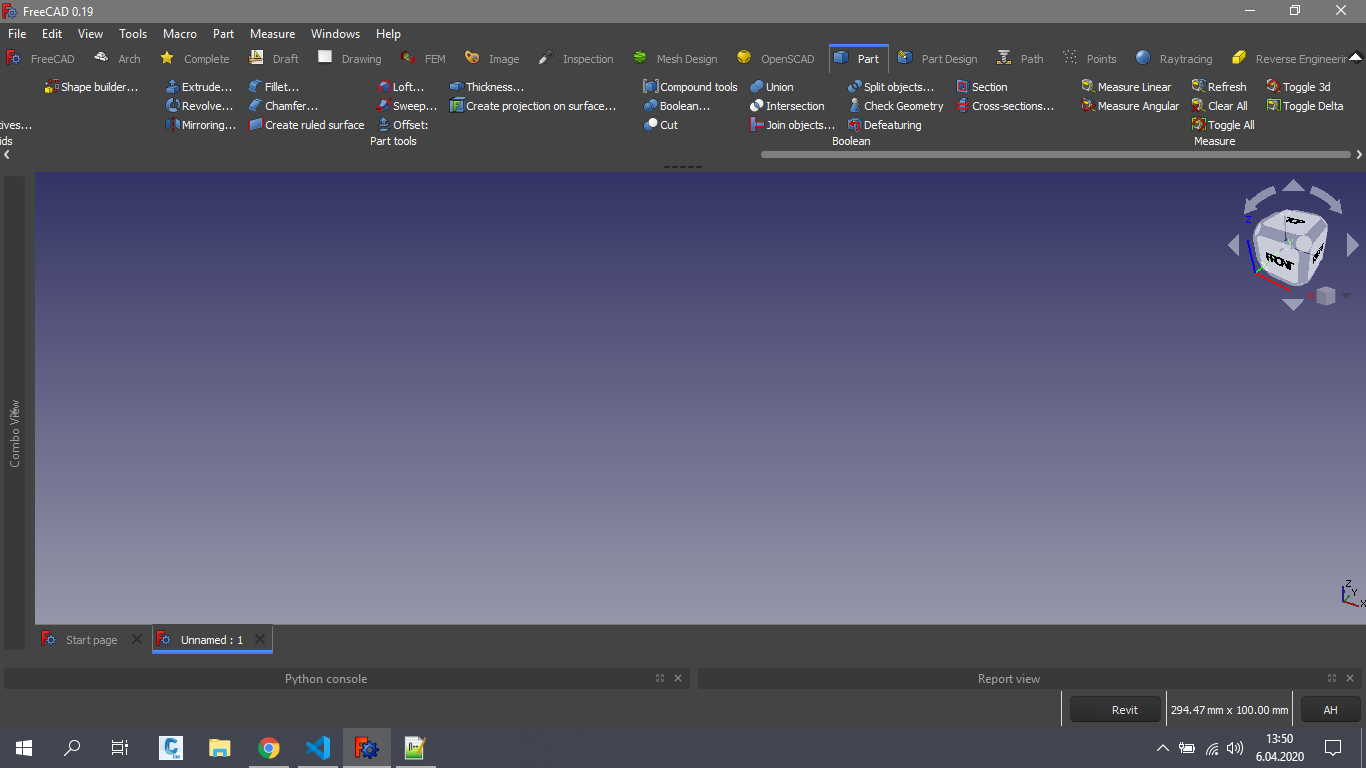Click the AH button in status bar
The height and width of the screenshot is (768, 1366).
[x=1330, y=710]
